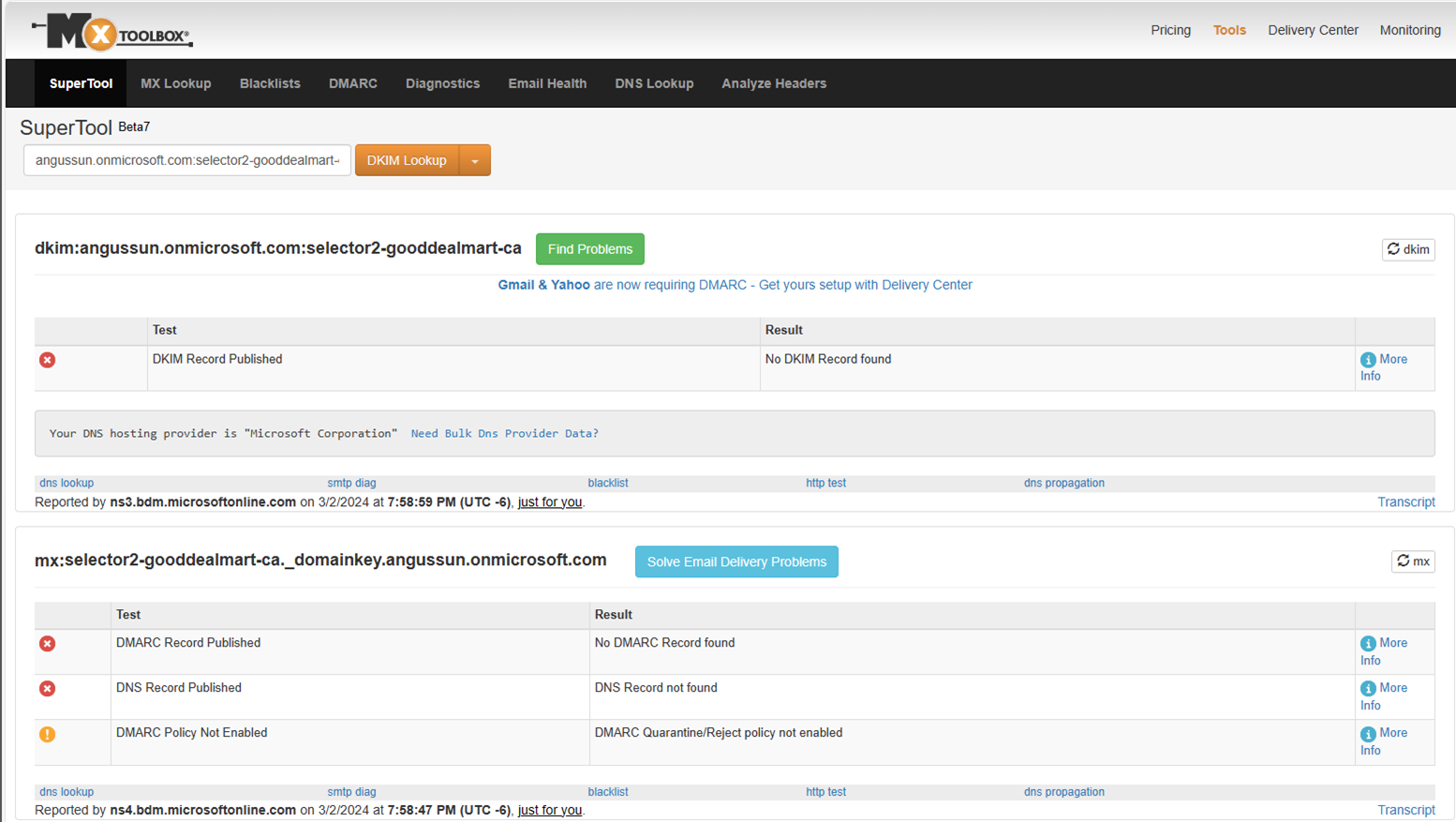1456x822 pixels.
Task: Click the red error icon for DNS Record Published
Action: [47, 689]
